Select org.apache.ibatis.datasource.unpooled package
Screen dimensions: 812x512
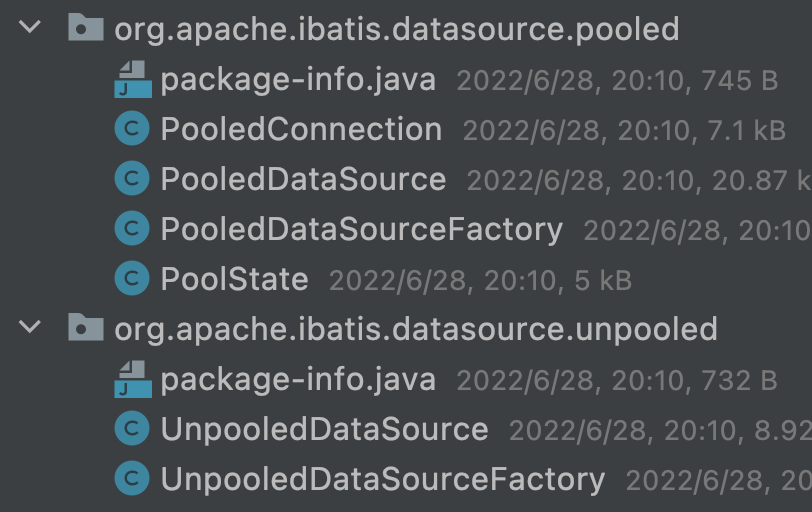(416, 329)
